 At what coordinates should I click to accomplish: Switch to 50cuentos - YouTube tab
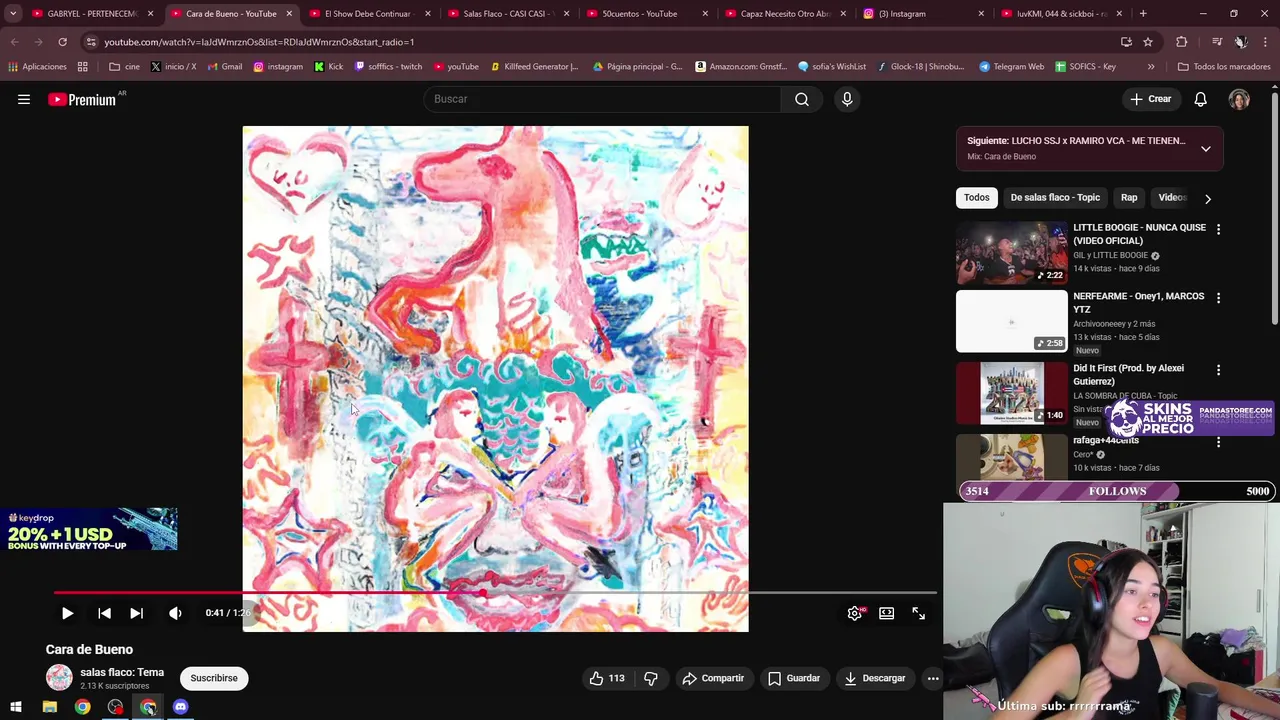click(647, 14)
